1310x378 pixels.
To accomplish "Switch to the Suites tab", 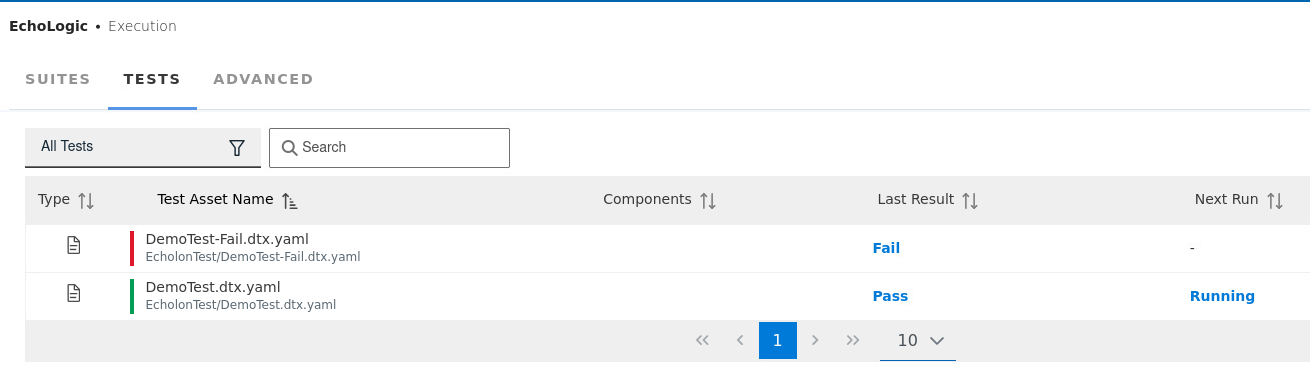I will point(58,79).
